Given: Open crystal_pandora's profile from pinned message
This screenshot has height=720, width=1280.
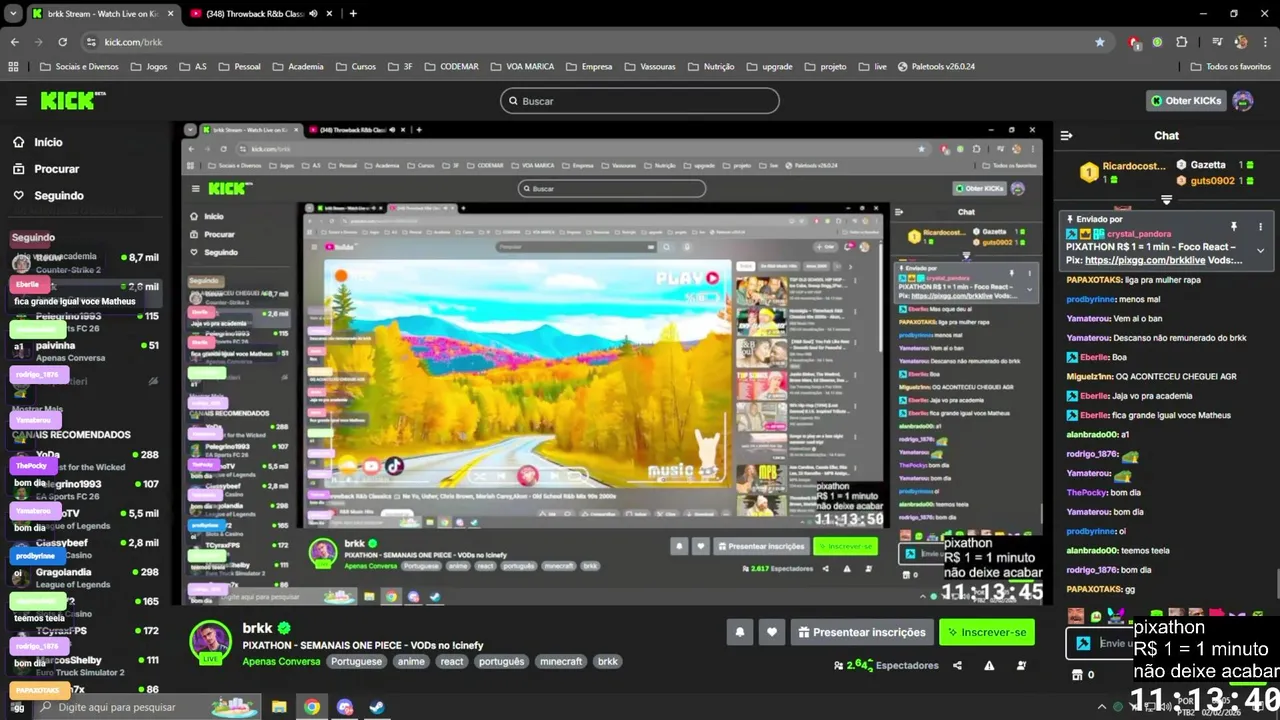Looking at the screenshot, I should pos(1138,234).
